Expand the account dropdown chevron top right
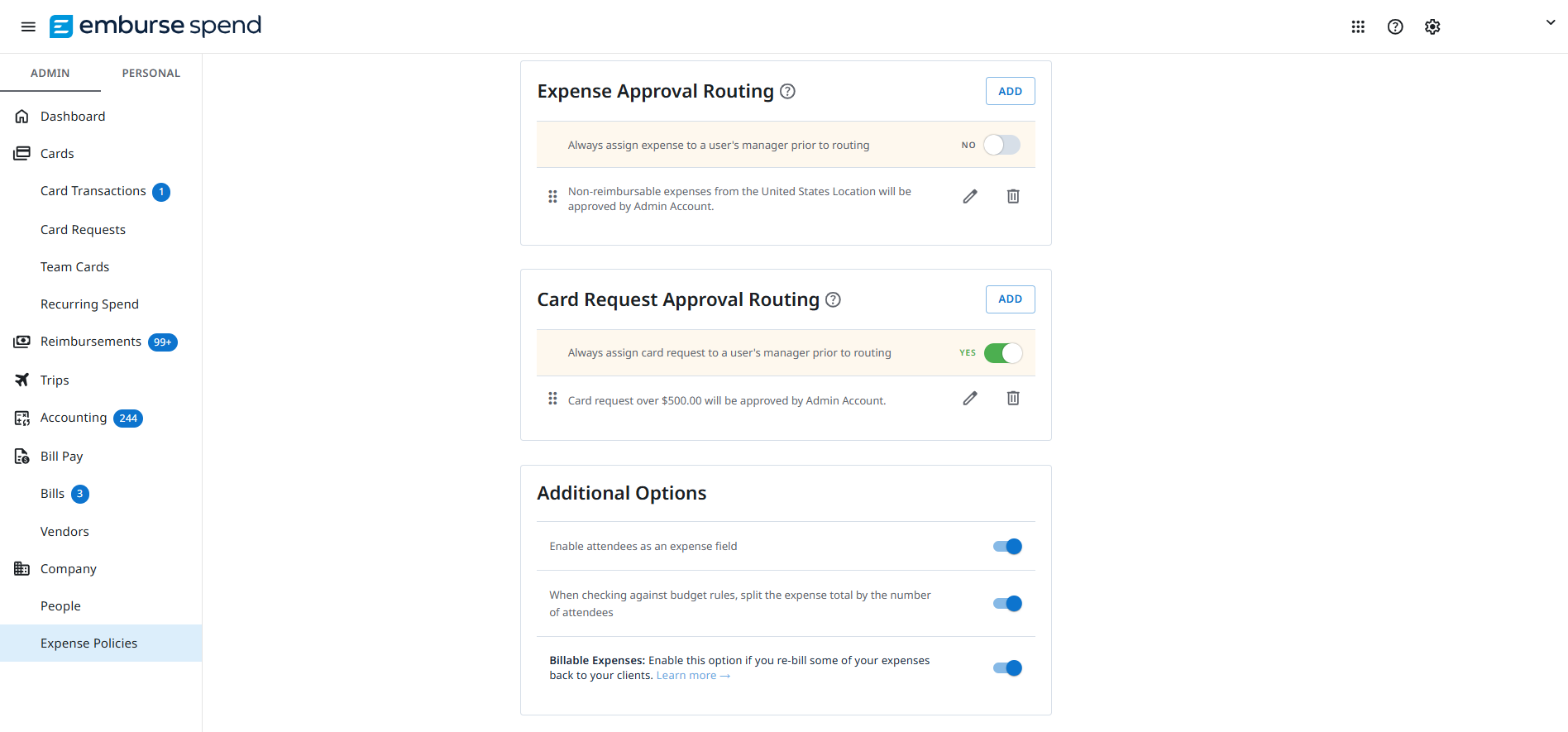Image resolution: width=1568 pixels, height=732 pixels. click(1551, 22)
